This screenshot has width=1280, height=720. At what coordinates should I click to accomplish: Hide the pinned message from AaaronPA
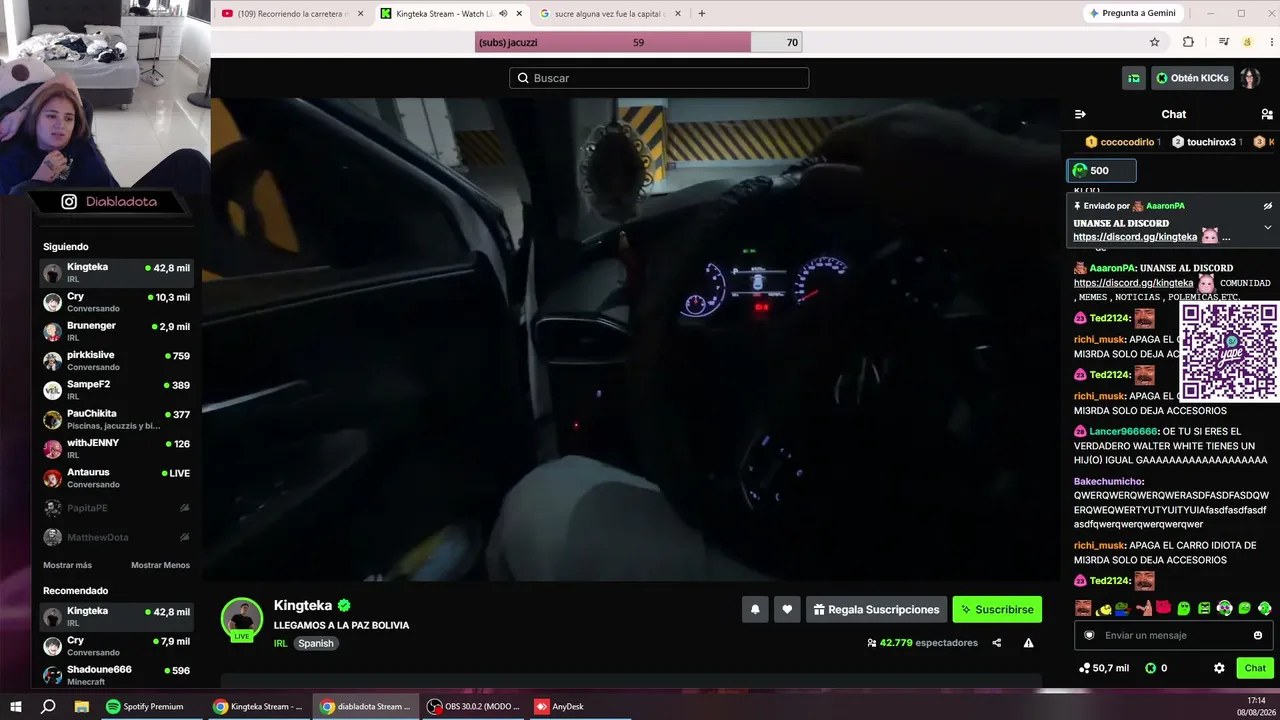coord(1268,206)
